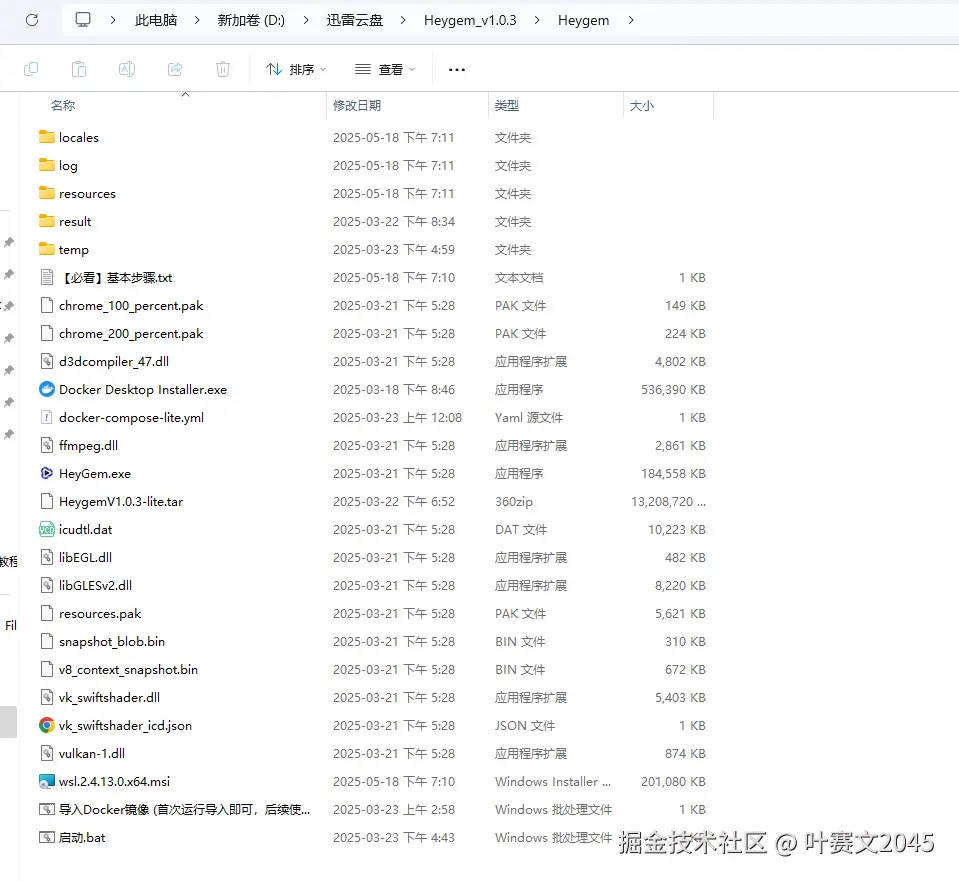Click the HeyGem.exe application icon
Screen dimensions: 959x881
47,473
